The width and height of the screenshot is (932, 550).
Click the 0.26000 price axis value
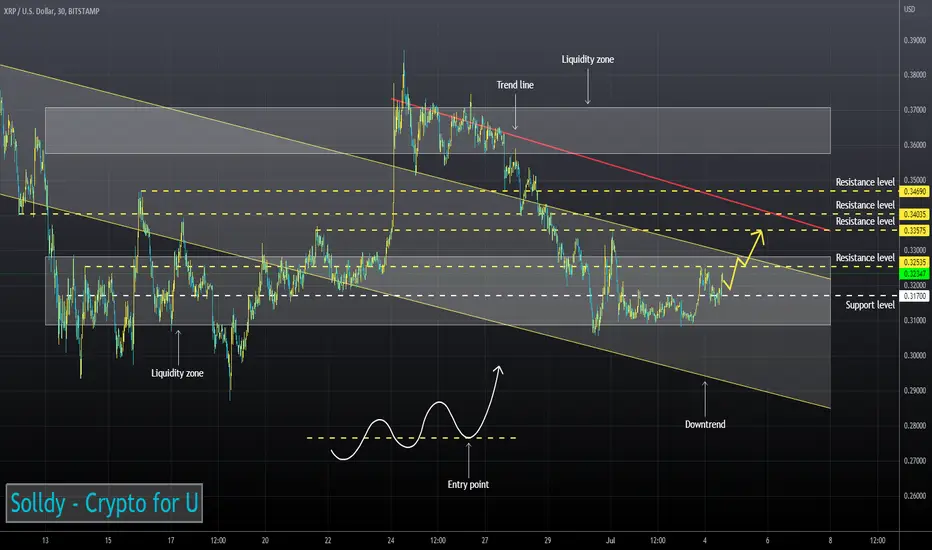[914, 496]
